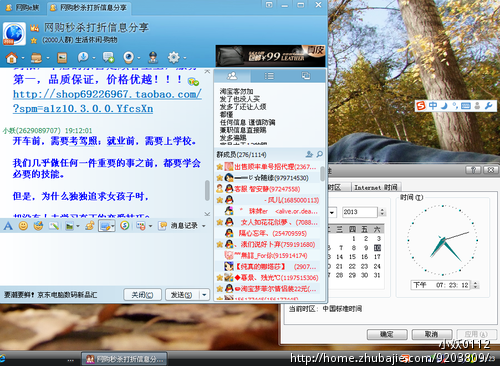The image size is (500, 366).
Task: Switch to the list tab in side panel
Action: pos(269,76)
